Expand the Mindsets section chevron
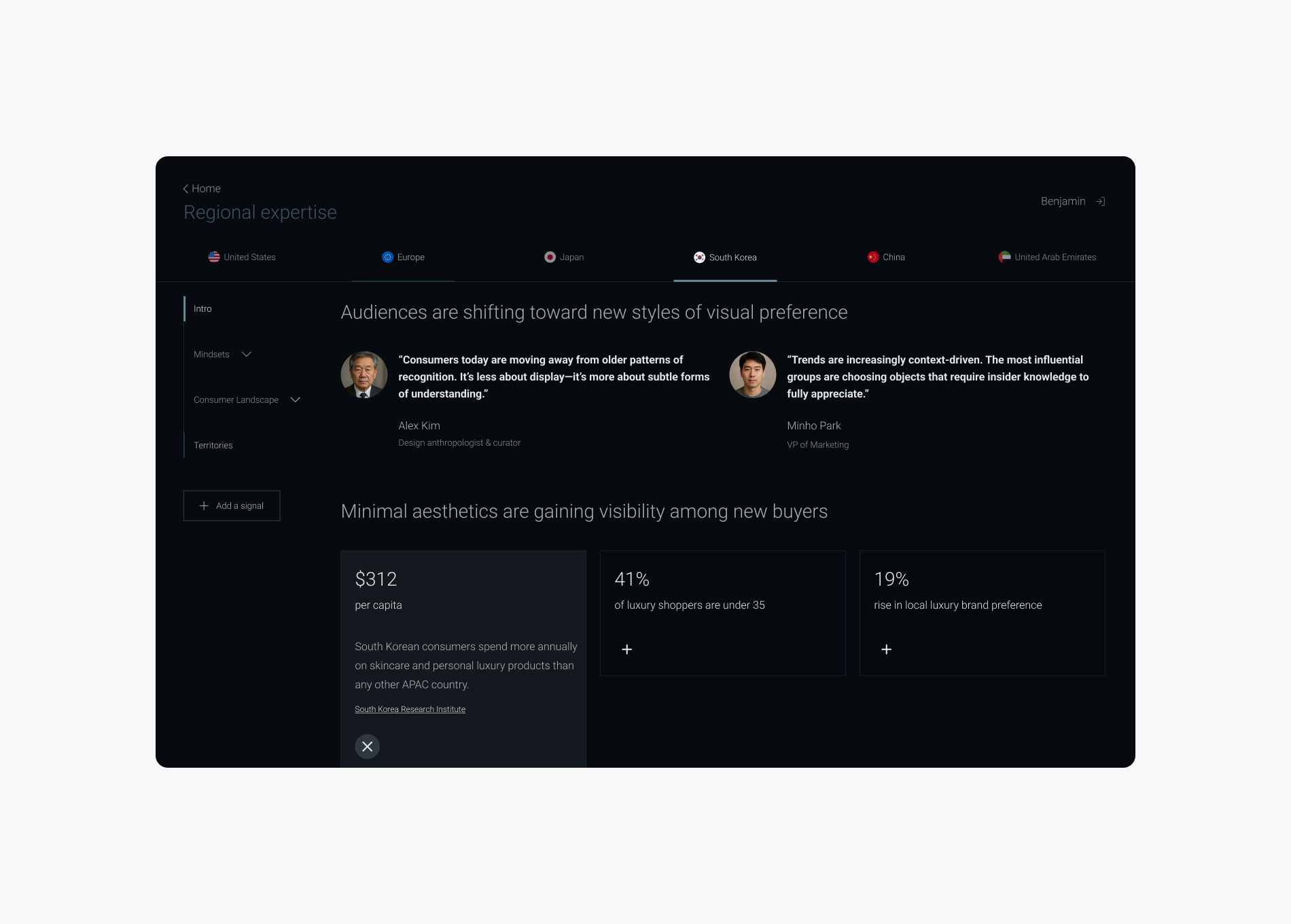Image resolution: width=1291 pixels, height=924 pixels. [x=247, y=354]
